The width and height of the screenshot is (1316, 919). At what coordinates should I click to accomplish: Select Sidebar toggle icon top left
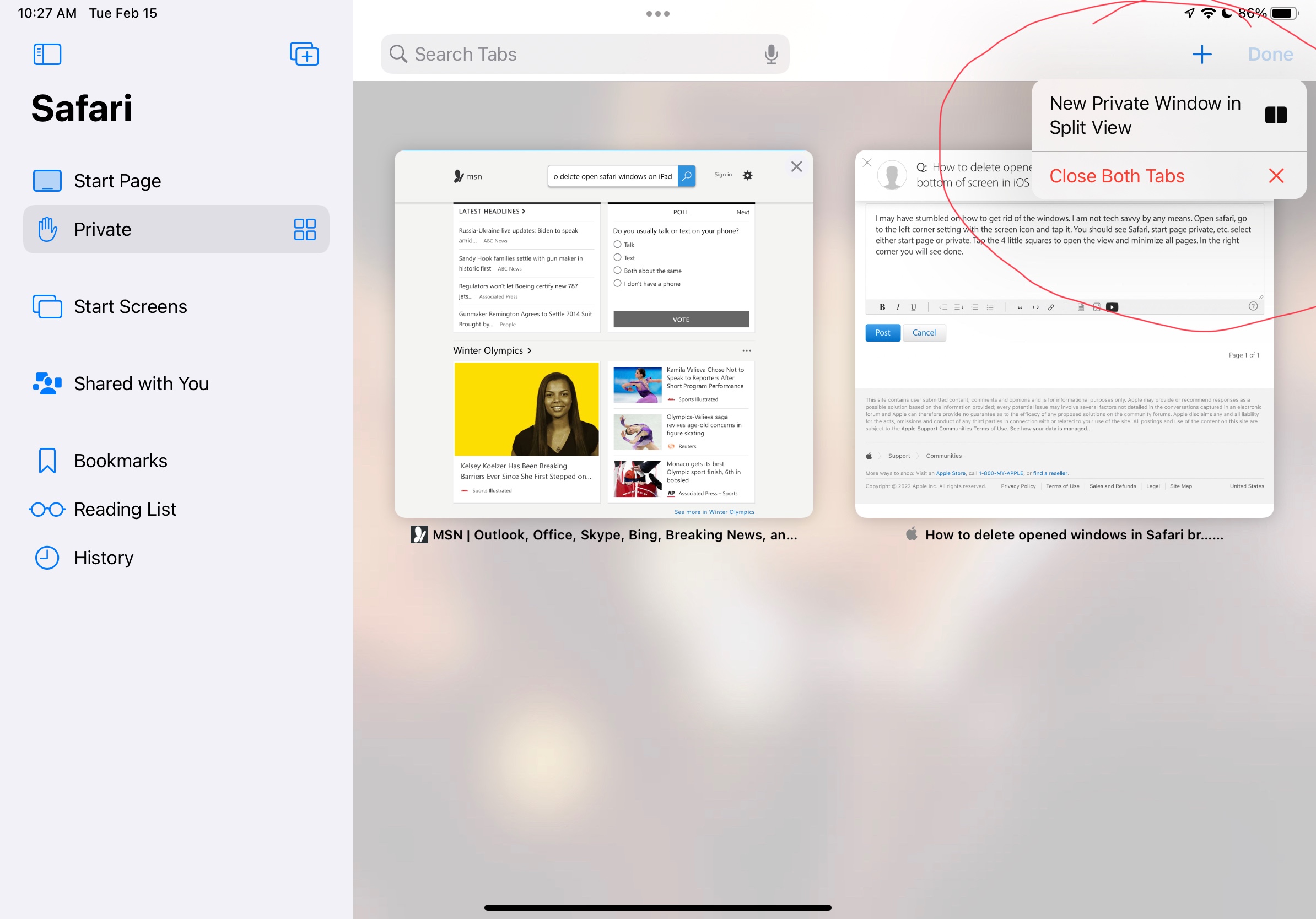tap(47, 53)
